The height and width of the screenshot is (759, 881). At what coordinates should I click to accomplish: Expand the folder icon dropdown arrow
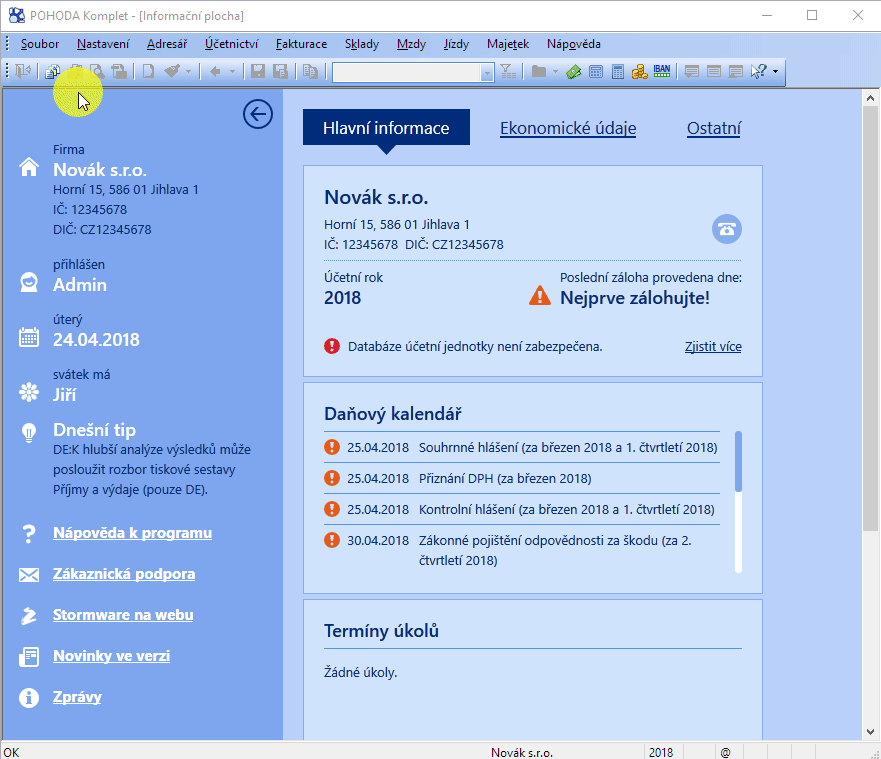pyautogui.click(x=555, y=71)
